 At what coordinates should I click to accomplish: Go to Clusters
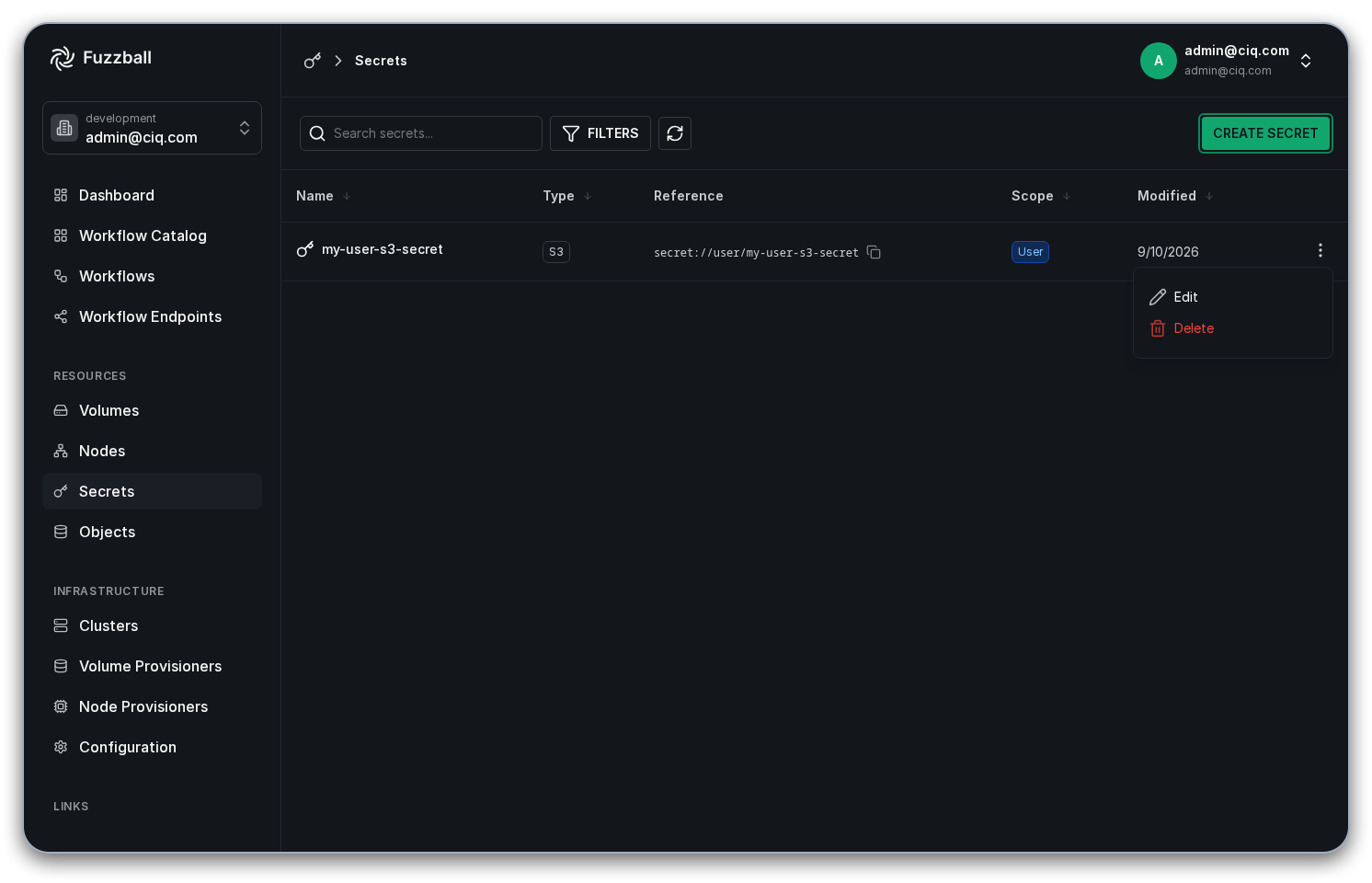coord(152,625)
